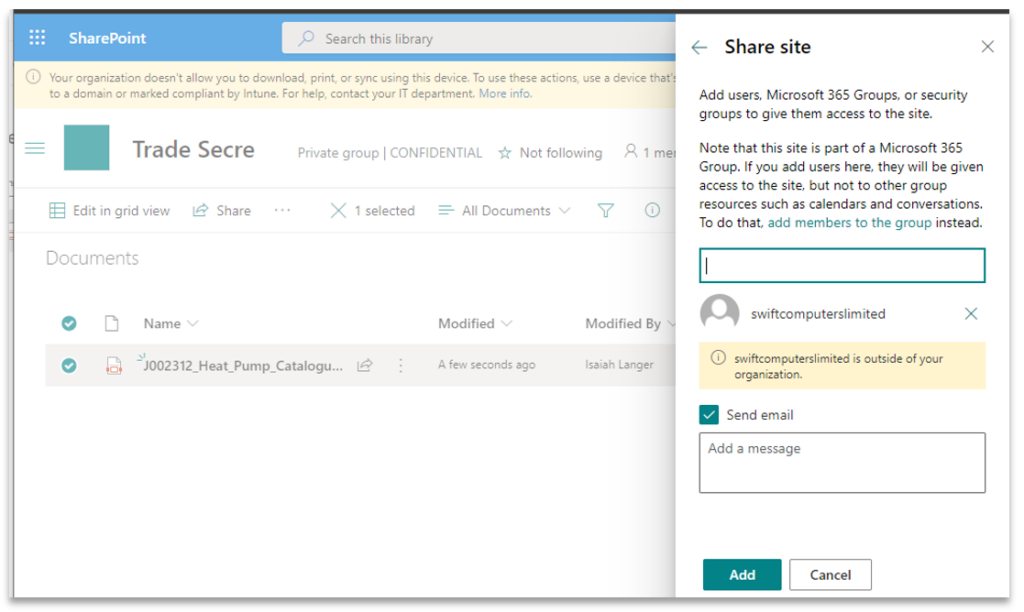The height and width of the screenshot is (612, 1024).
Task: Click the share icon on the Heat Pump Catalogue row
Action: (x=364, y=366)
